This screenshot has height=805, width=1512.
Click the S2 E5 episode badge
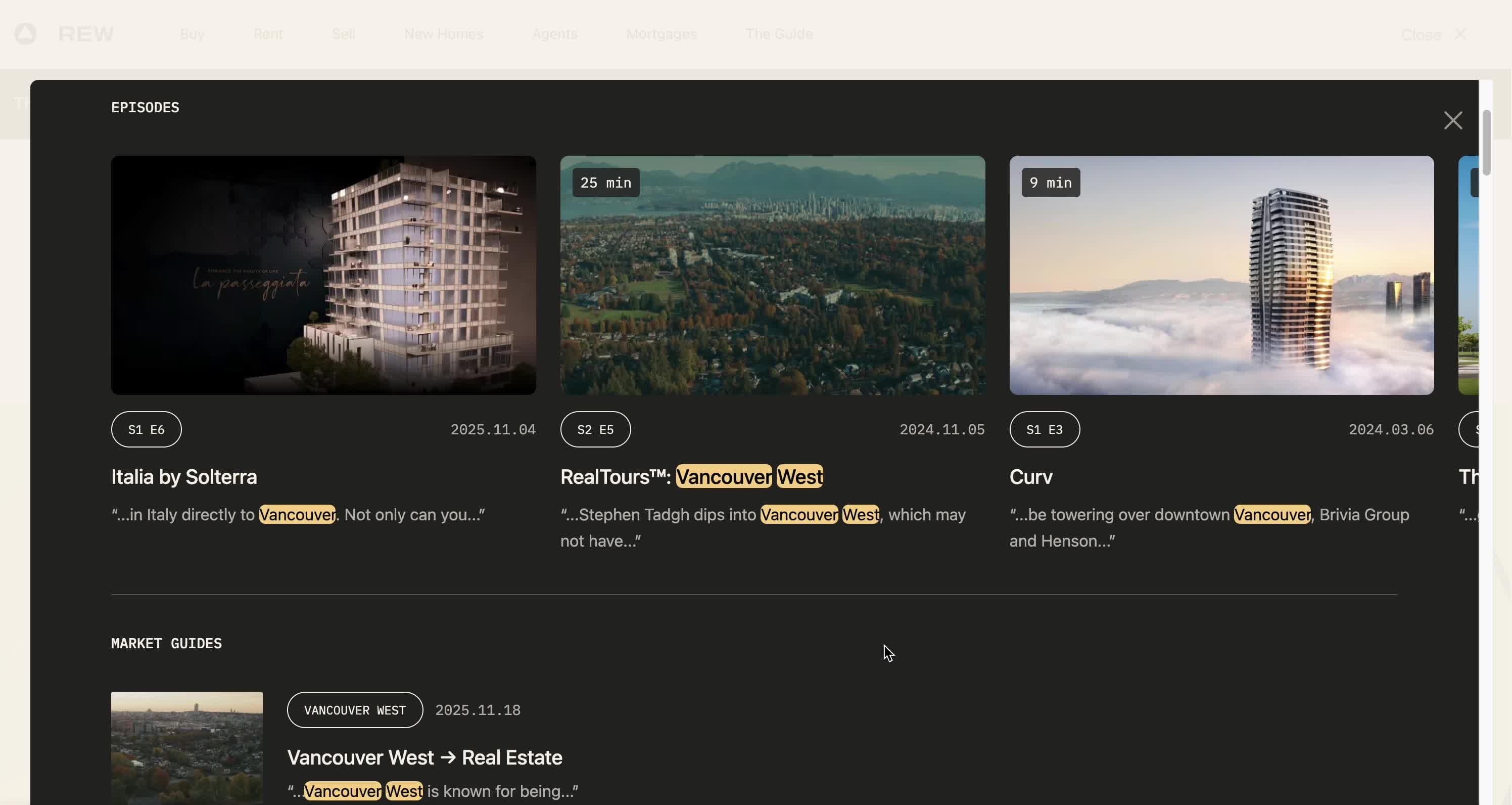595,429
